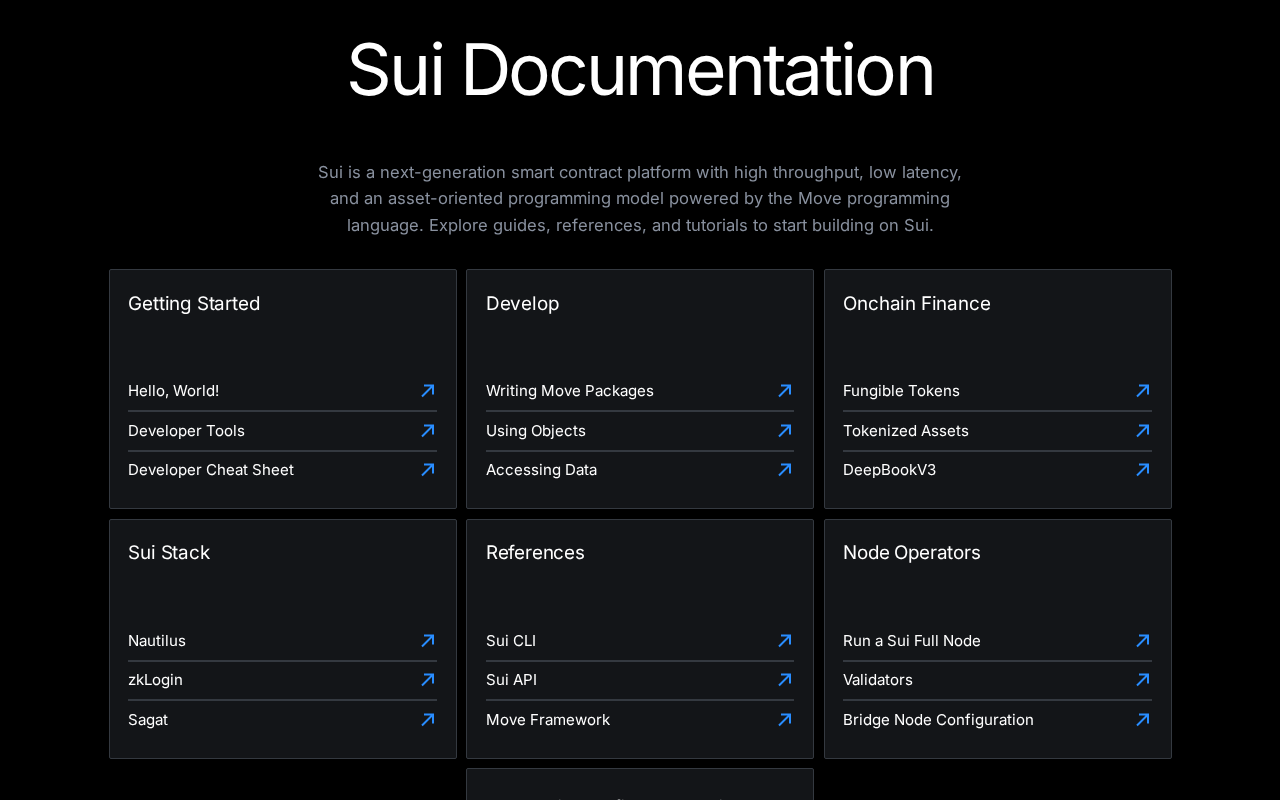Click the arrow icon for Bridge Node Configuration

(x=1143, y=720)
